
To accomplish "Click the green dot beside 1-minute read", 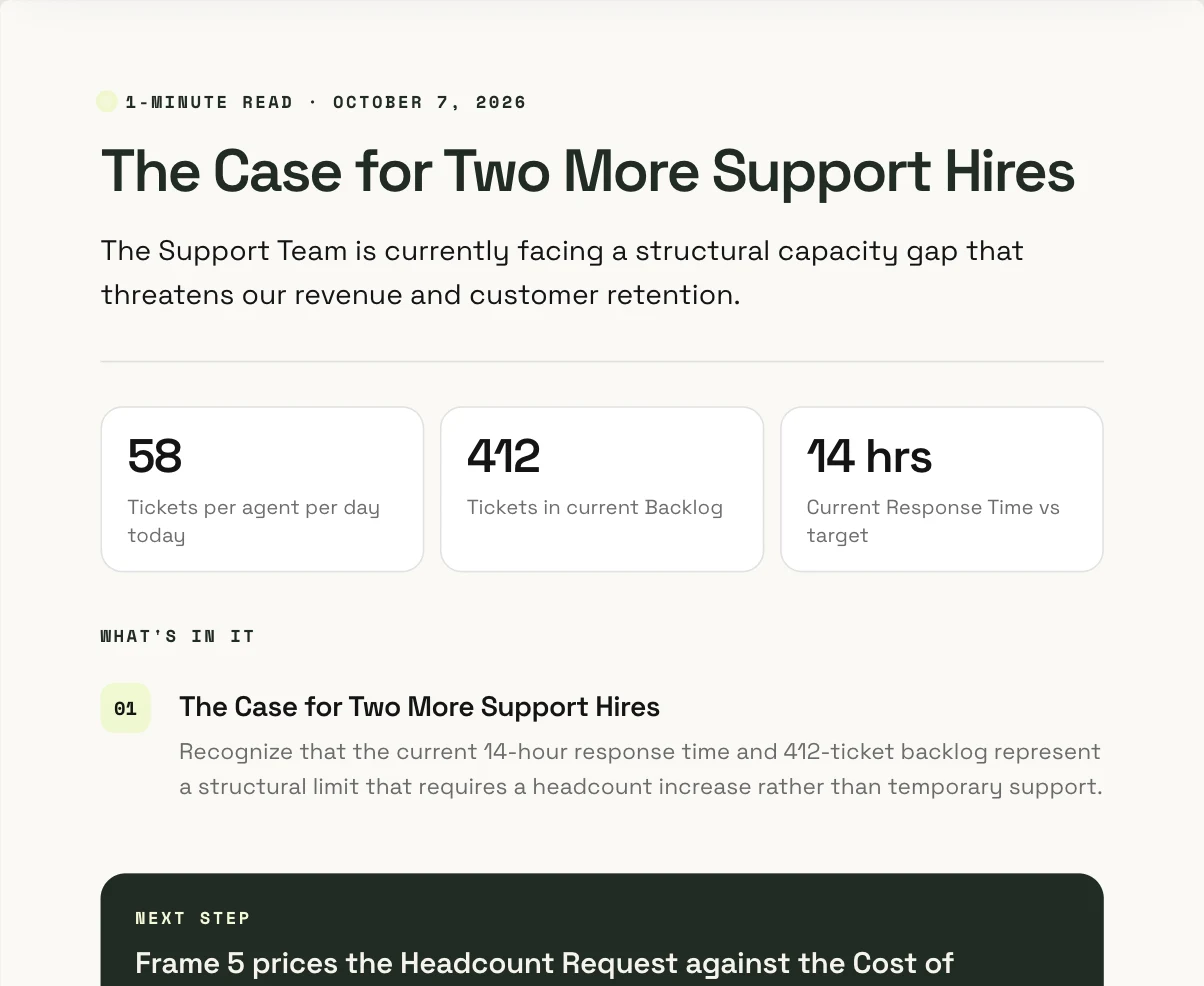I will (107, 102).
